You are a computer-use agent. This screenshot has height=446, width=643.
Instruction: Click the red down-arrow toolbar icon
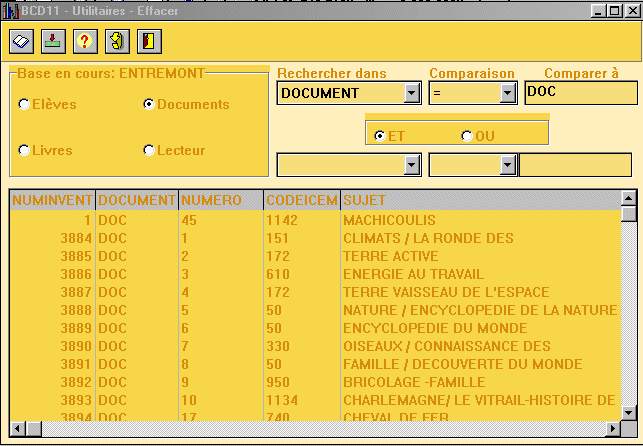coord(54,41)
